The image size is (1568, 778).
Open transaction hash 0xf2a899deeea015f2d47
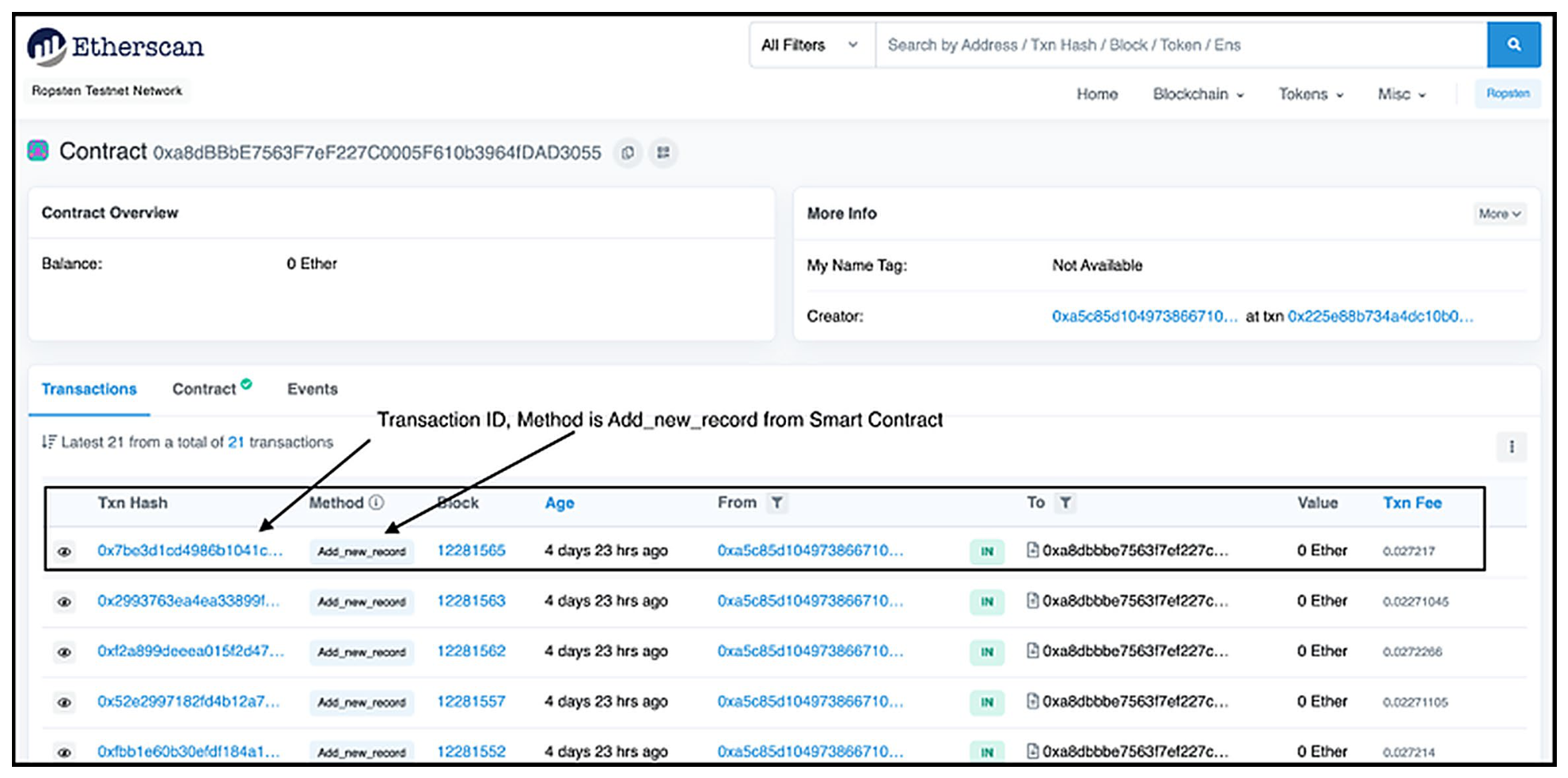[191, 650]
